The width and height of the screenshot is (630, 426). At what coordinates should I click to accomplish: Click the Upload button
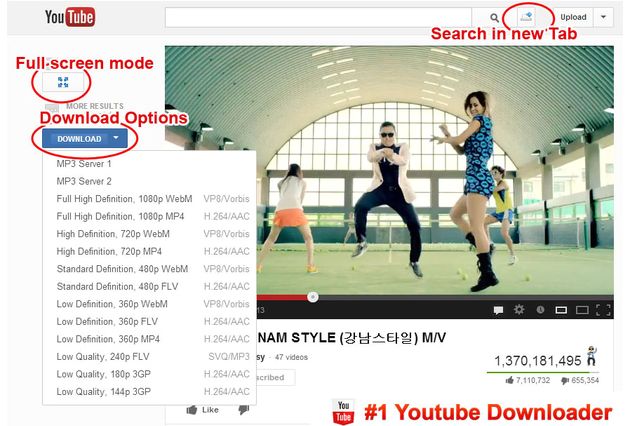click(573, 17)
